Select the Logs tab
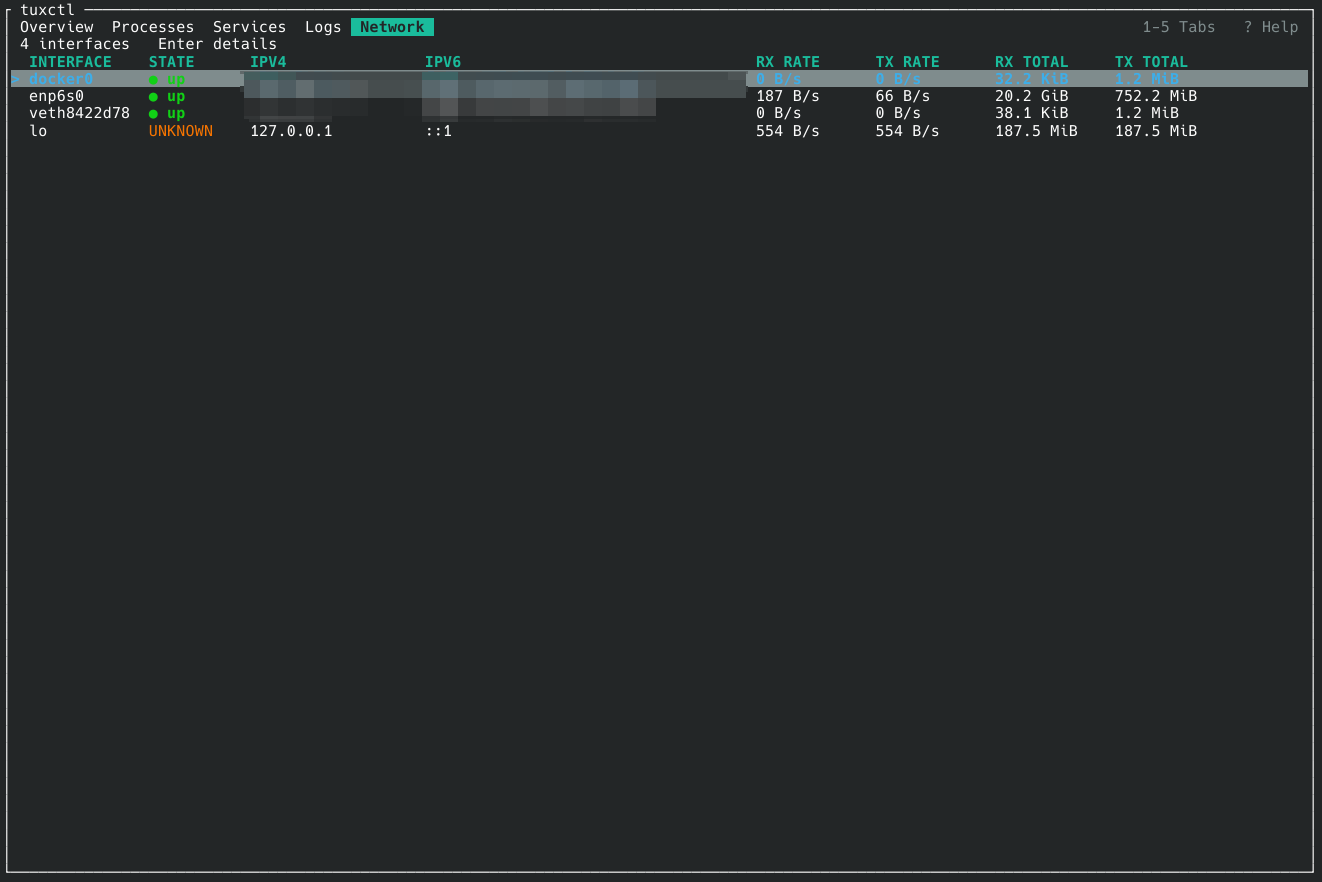 [323, 27]
